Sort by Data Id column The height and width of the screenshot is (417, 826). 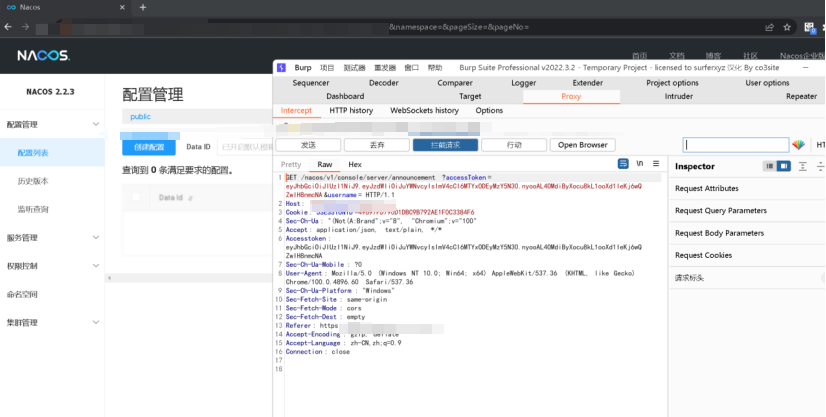click(190, 198)
